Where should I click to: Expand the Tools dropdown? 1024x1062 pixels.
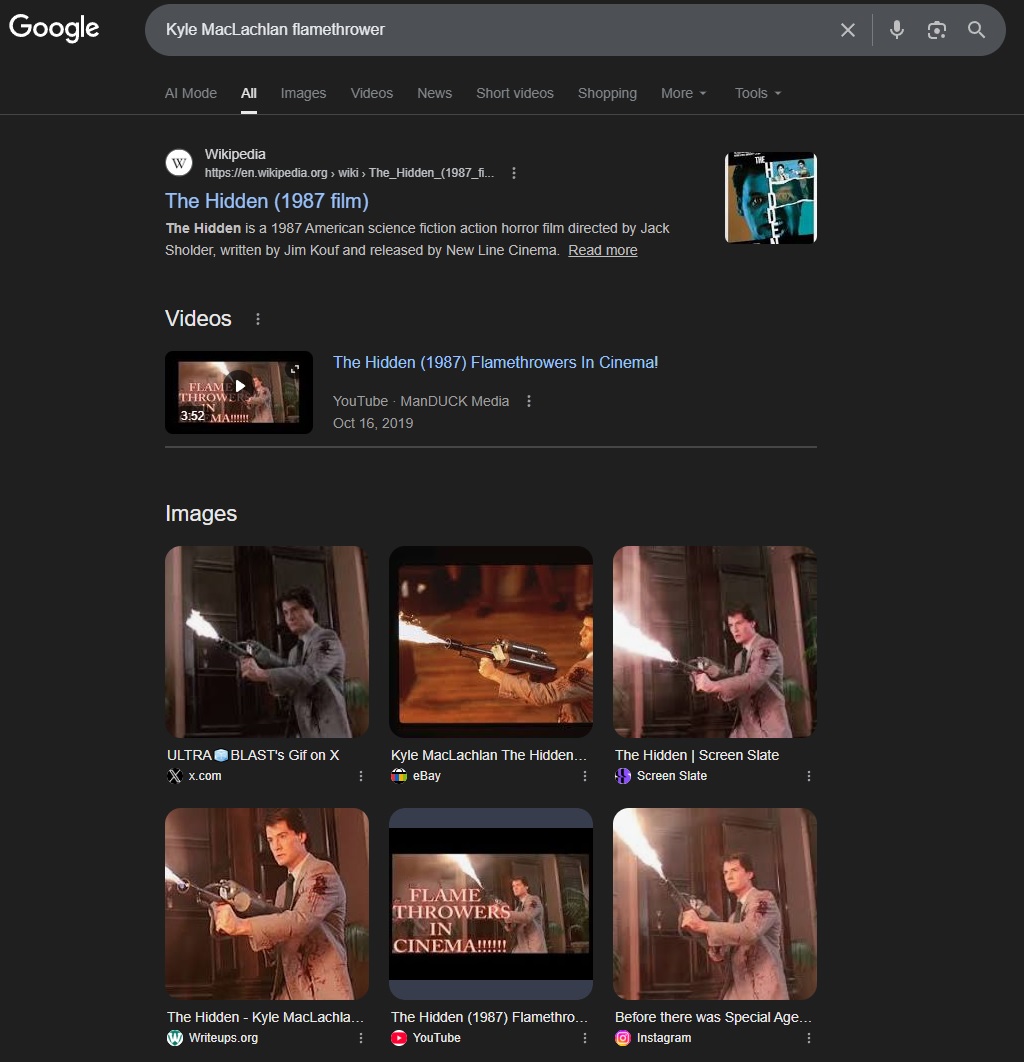click(758, 93)
